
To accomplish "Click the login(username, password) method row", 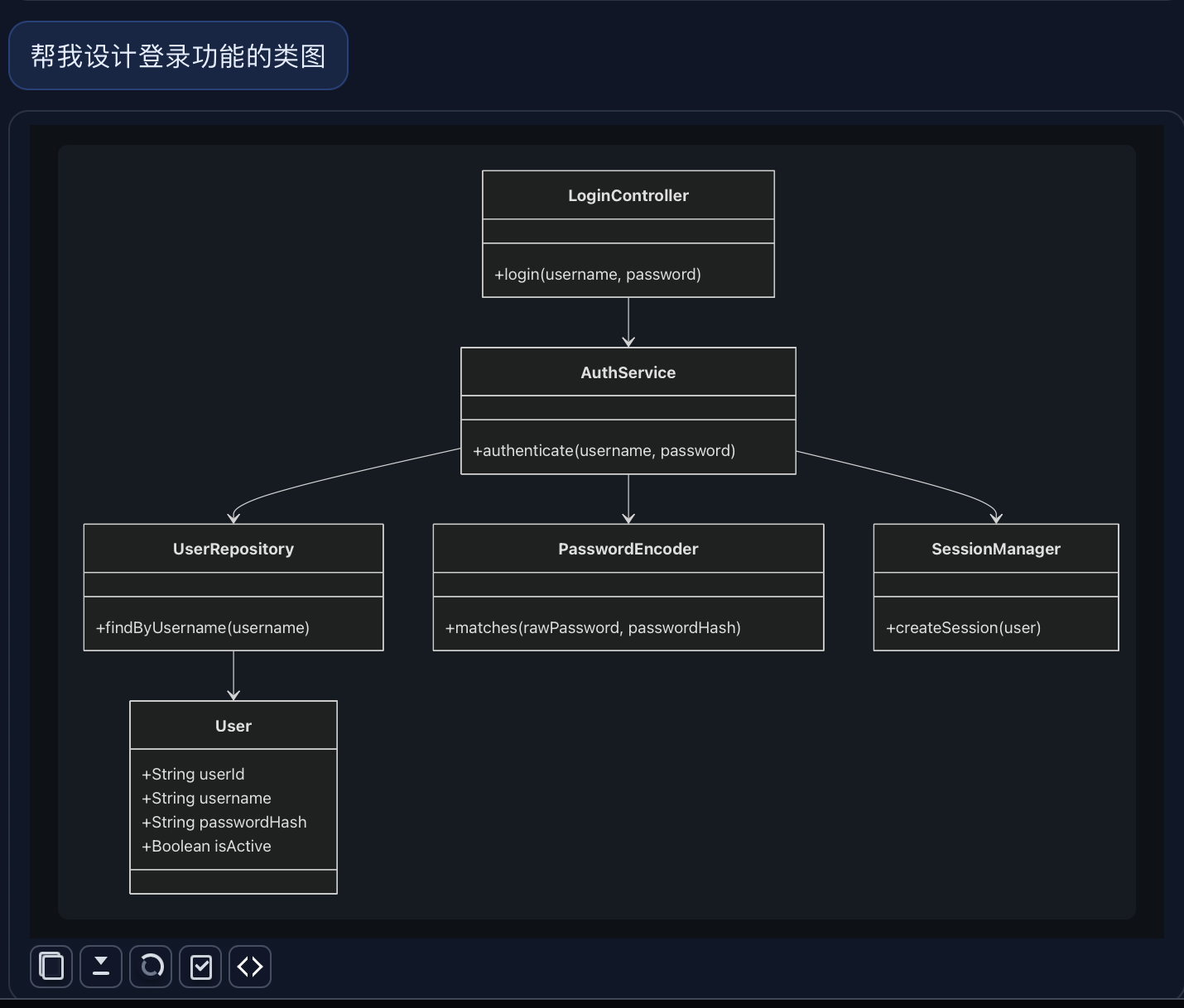I will point(598,274).
